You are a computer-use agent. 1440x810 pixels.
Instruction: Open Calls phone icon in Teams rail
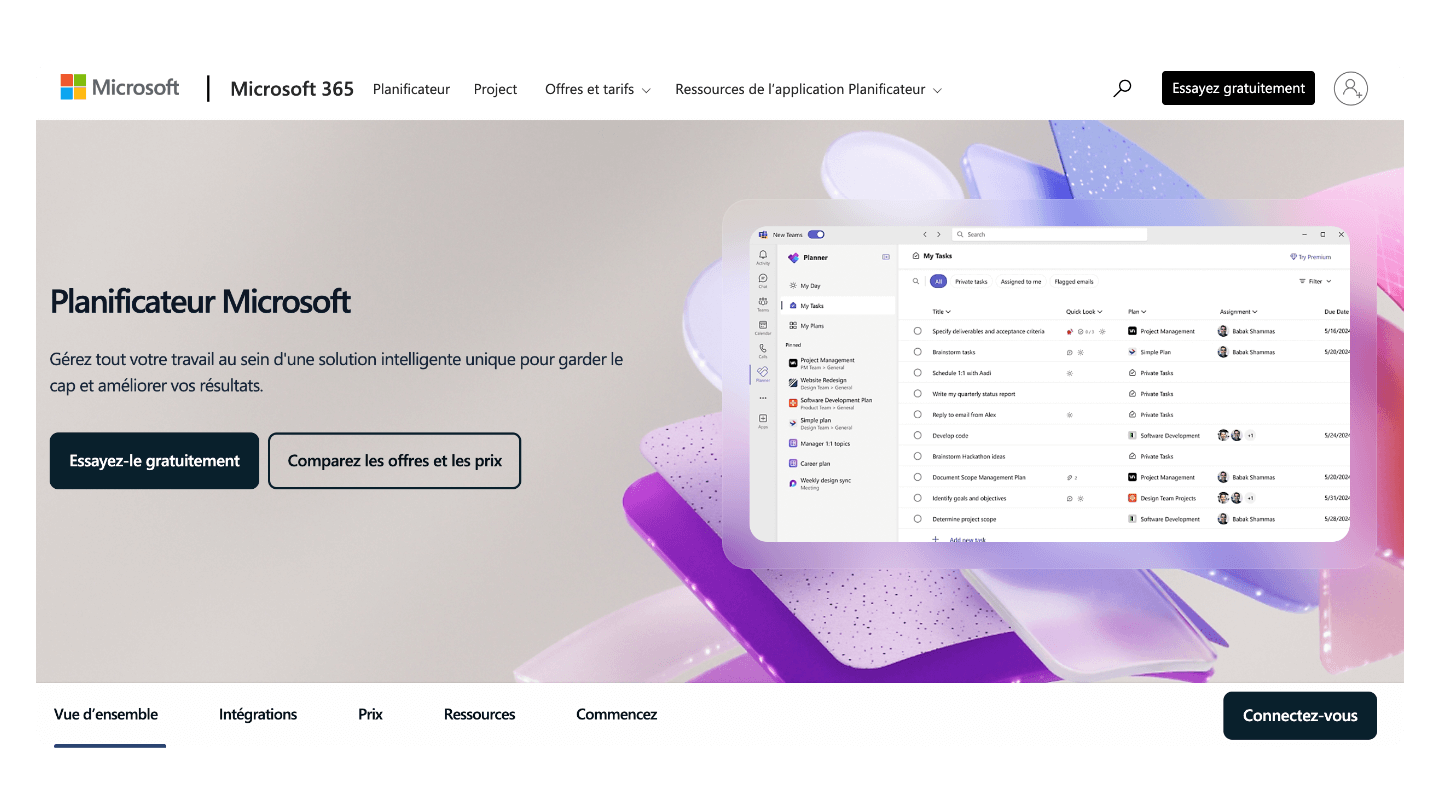pos(763,350)
